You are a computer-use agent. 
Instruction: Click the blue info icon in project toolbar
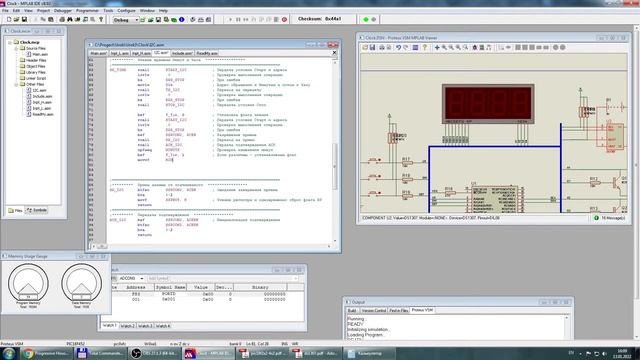pos(182,19)
